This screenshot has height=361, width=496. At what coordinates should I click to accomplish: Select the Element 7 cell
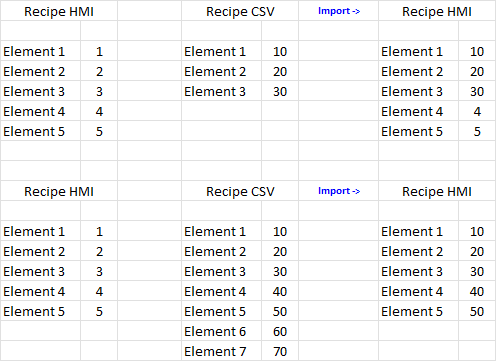[221, 351]
